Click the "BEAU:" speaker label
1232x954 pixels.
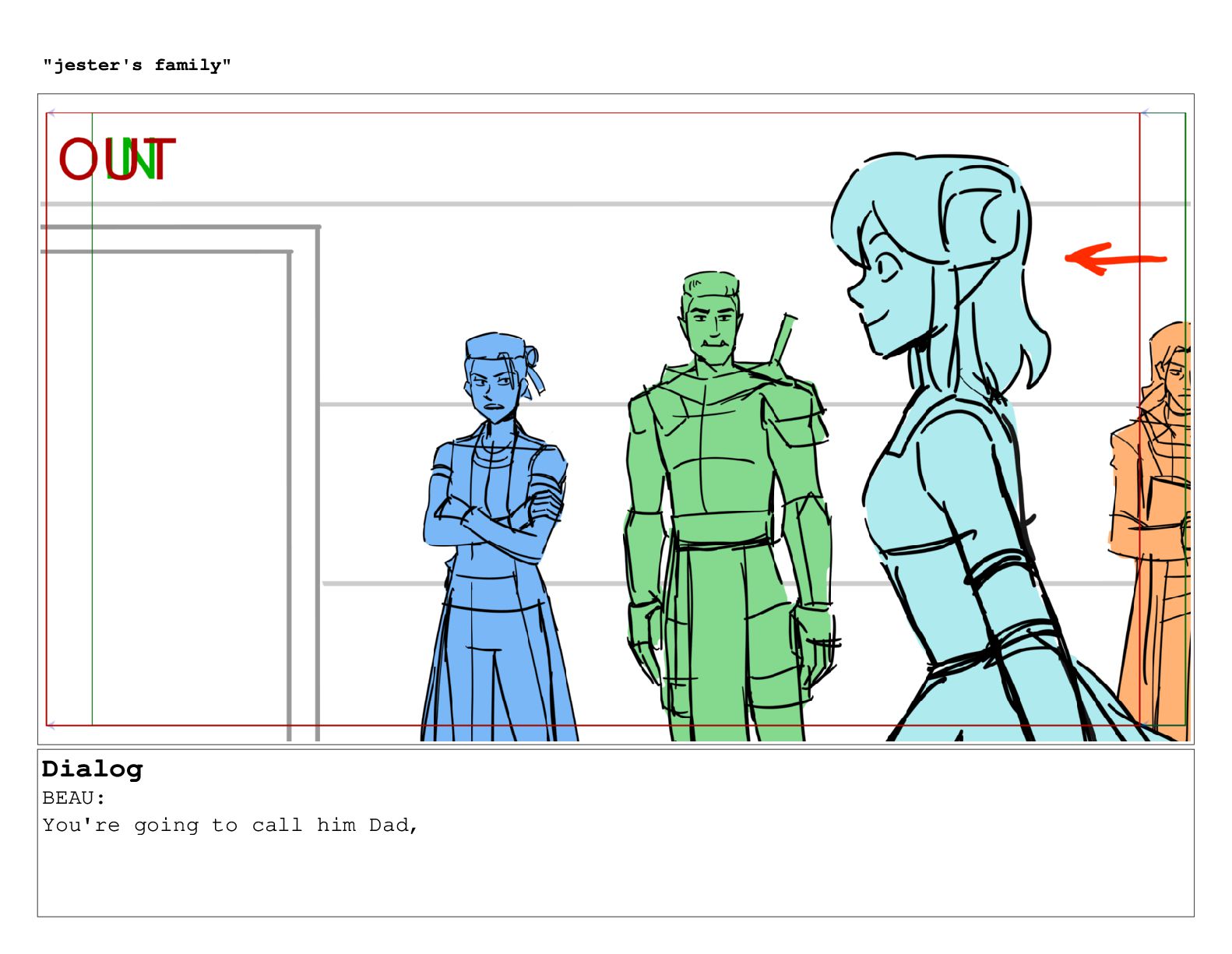pos(73,798)
